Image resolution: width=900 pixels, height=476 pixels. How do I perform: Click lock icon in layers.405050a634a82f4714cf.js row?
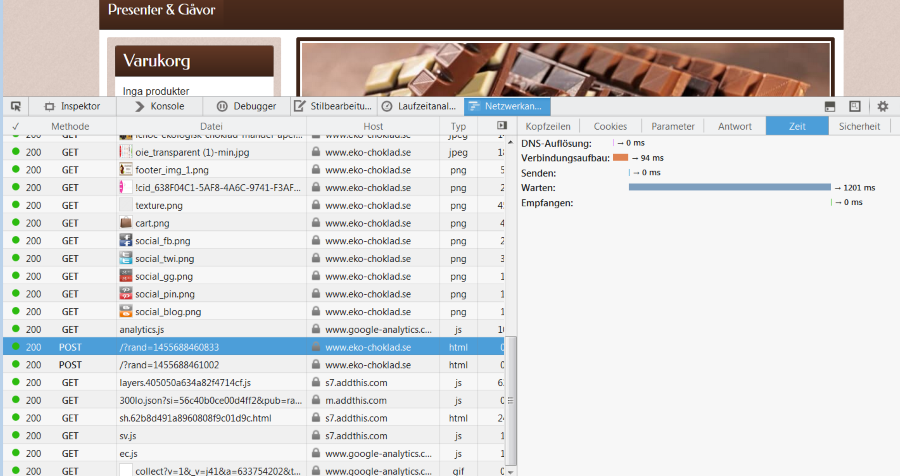(316, 382)
